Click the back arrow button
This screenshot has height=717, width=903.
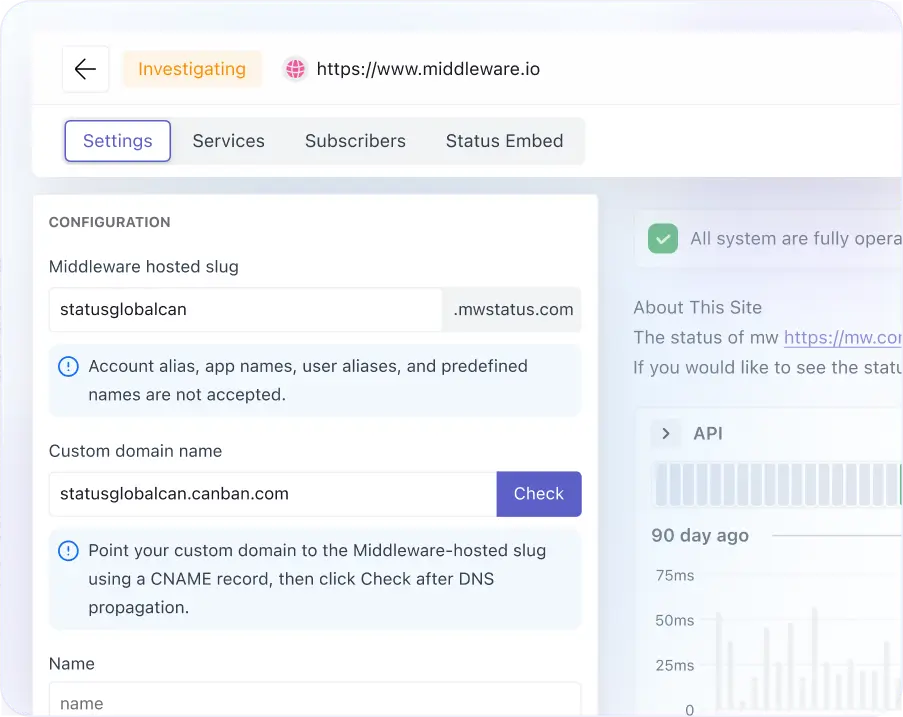click(x=85, y=69)
